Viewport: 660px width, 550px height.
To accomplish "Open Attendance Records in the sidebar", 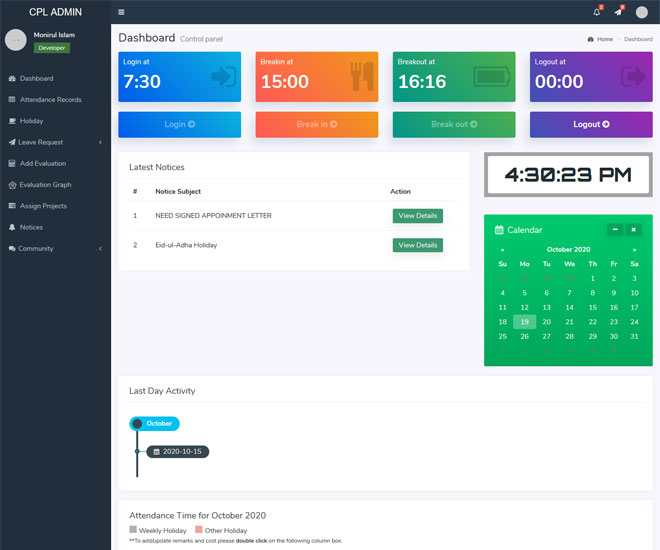I will pyautogui.click(x=50, y=100).
